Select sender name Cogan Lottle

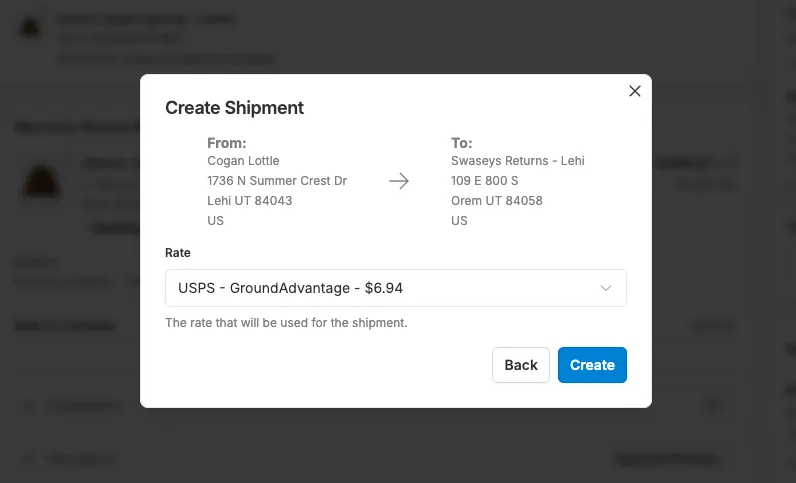(x=243, y=161)
